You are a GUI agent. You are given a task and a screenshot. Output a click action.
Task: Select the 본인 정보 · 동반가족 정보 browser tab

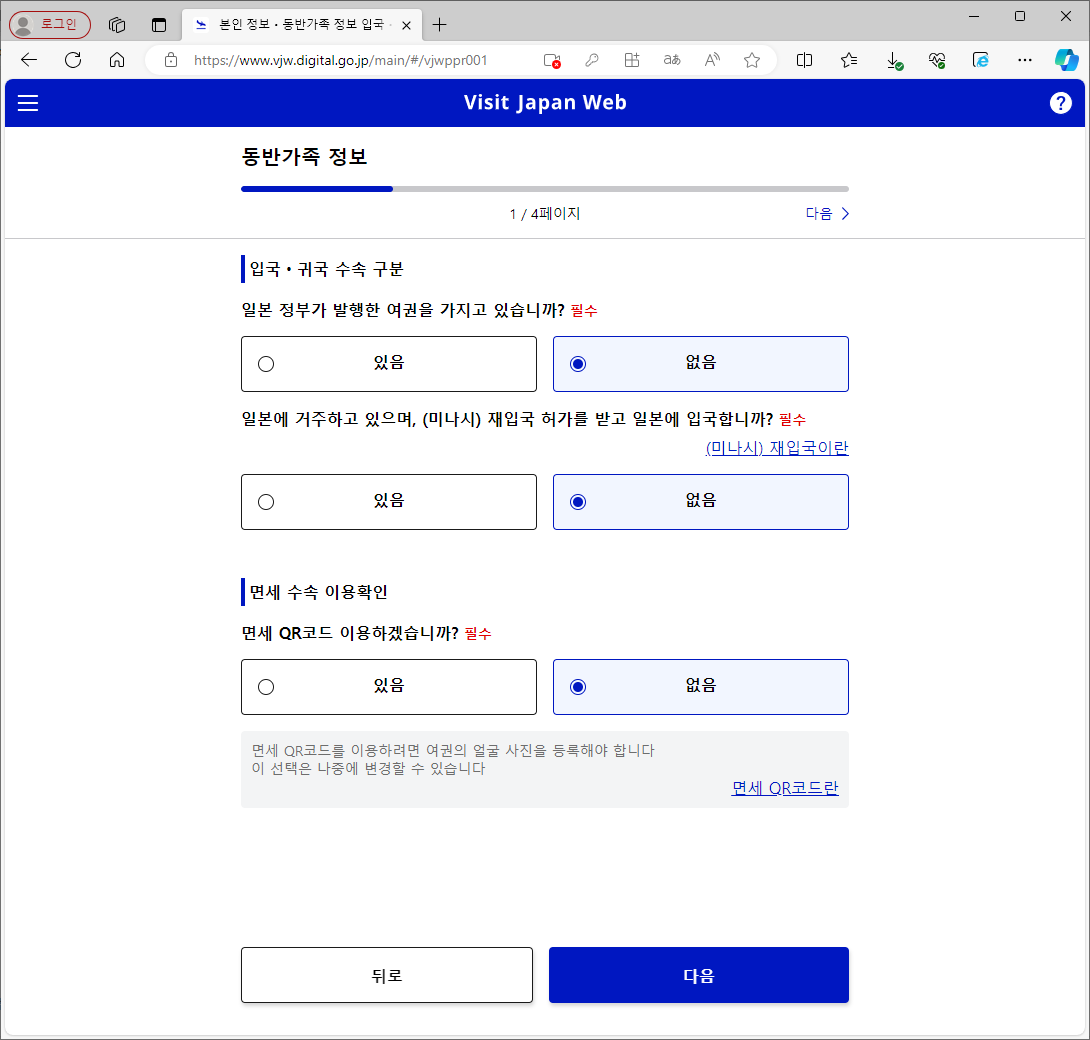[301, 25]
